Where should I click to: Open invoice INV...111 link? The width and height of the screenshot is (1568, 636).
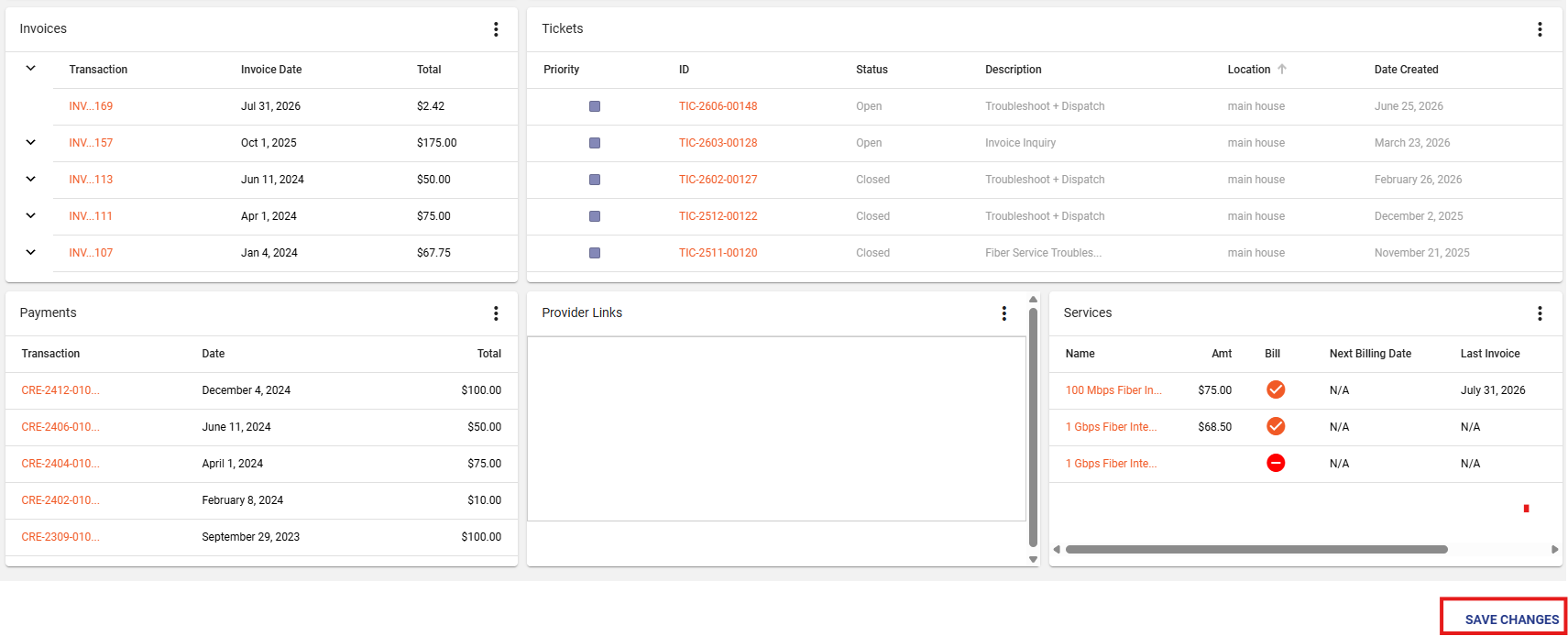click(x=91, y=216)
